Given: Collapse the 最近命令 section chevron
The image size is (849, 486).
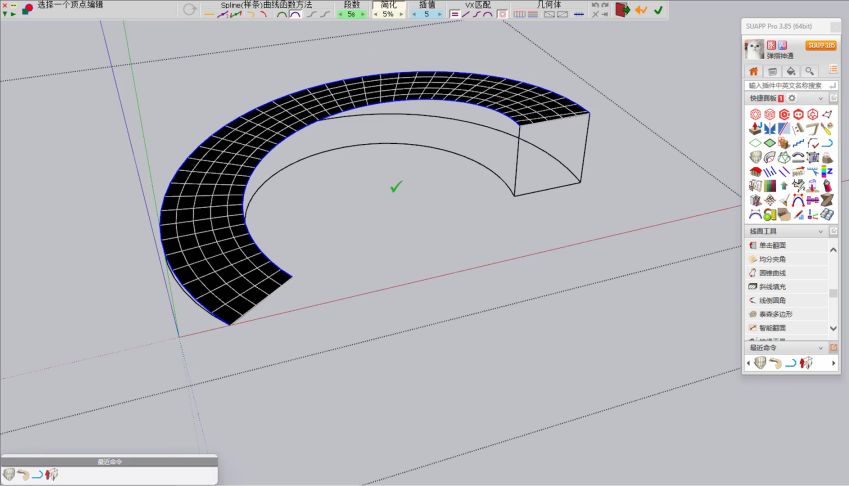Looking at the screenshot, I should 821,348.
